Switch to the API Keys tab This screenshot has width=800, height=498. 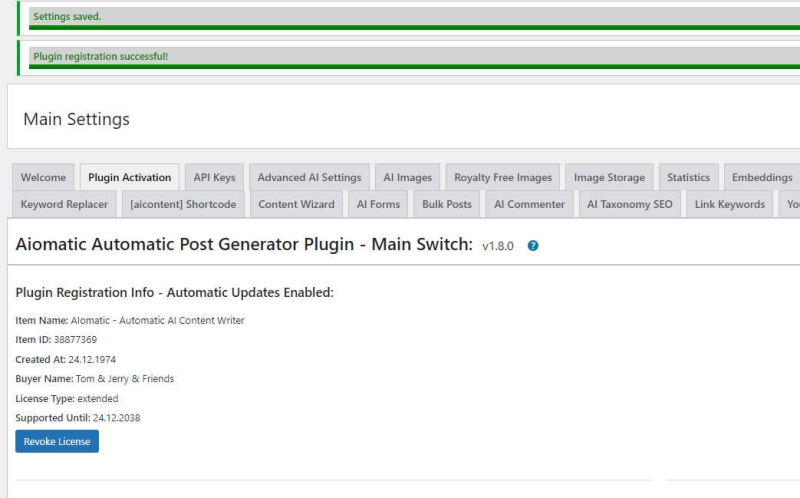click(214, 177)
